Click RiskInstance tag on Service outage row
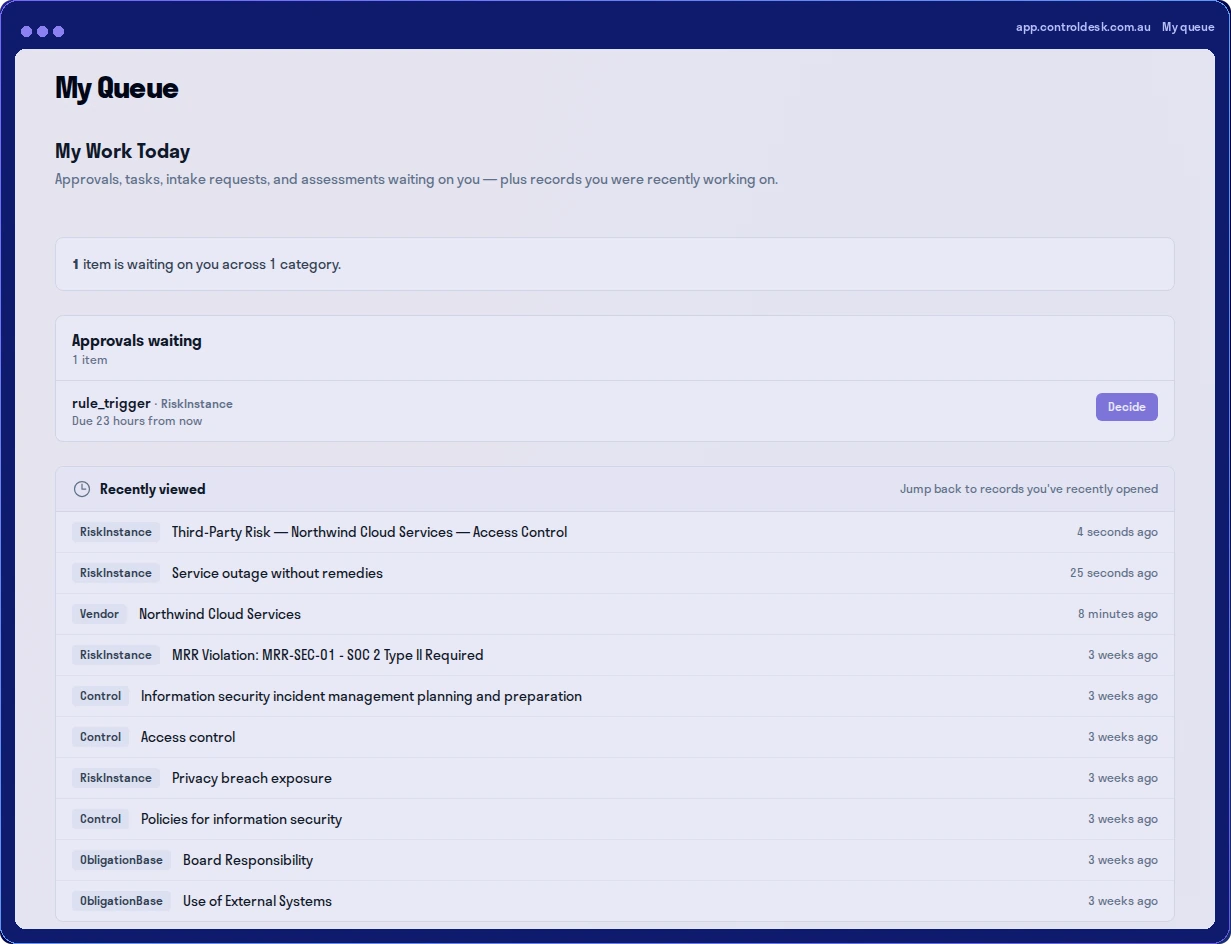Viewport: 1231px width, 944px height. 116,573
